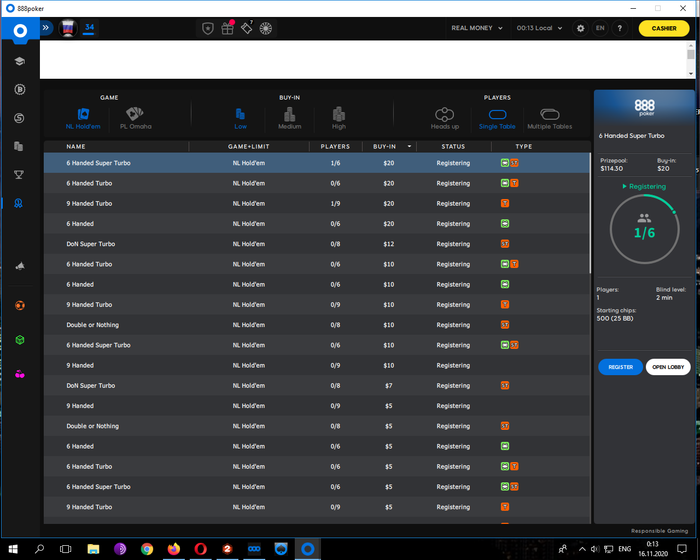Image resolution: width=700 pixels, height=560 pixels.
Task: Expand the 00:13 Local time dropdown
Action: click(x=539, y=28)
